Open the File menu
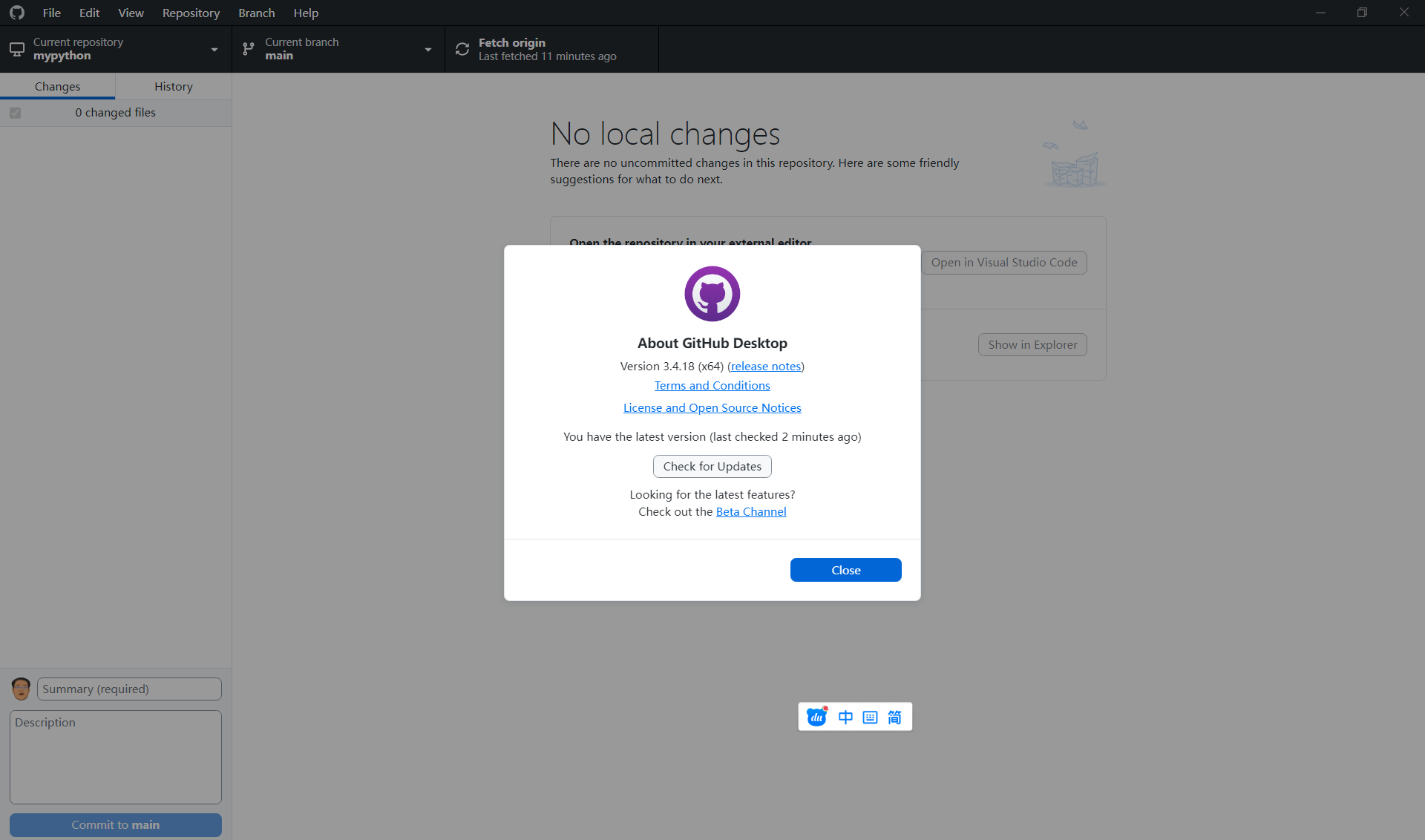The width and height of the screenshot is (1425, 840). click(52, 13)
